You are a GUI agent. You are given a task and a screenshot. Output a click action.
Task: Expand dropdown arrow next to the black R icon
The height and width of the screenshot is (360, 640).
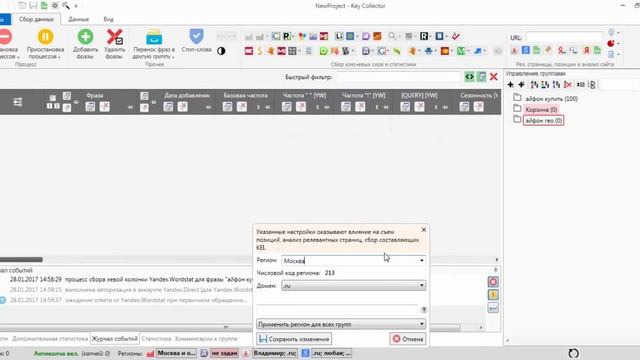(x=430, y=37)
